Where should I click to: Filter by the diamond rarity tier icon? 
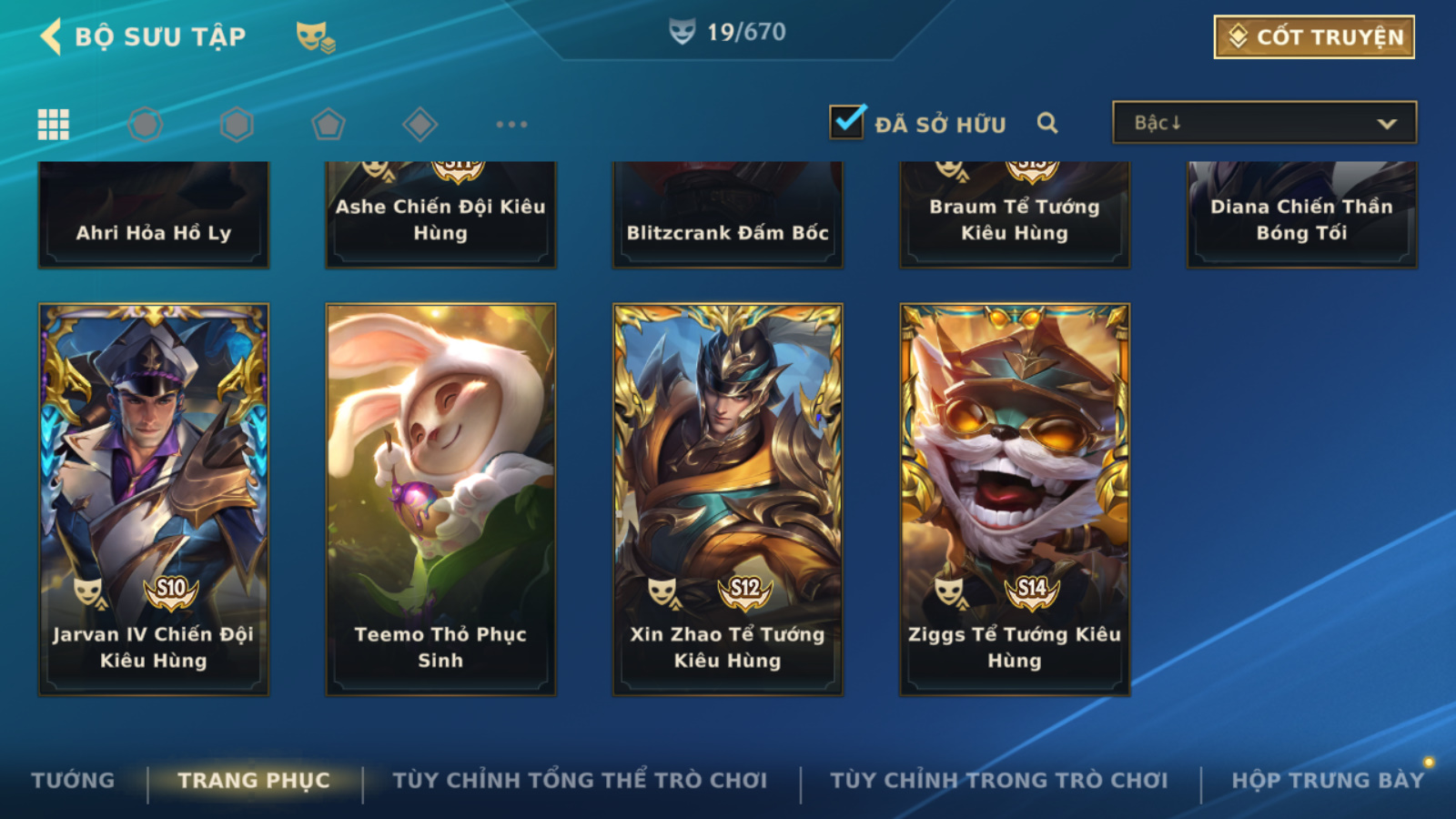pyautogui.click(x=420, y=124)
